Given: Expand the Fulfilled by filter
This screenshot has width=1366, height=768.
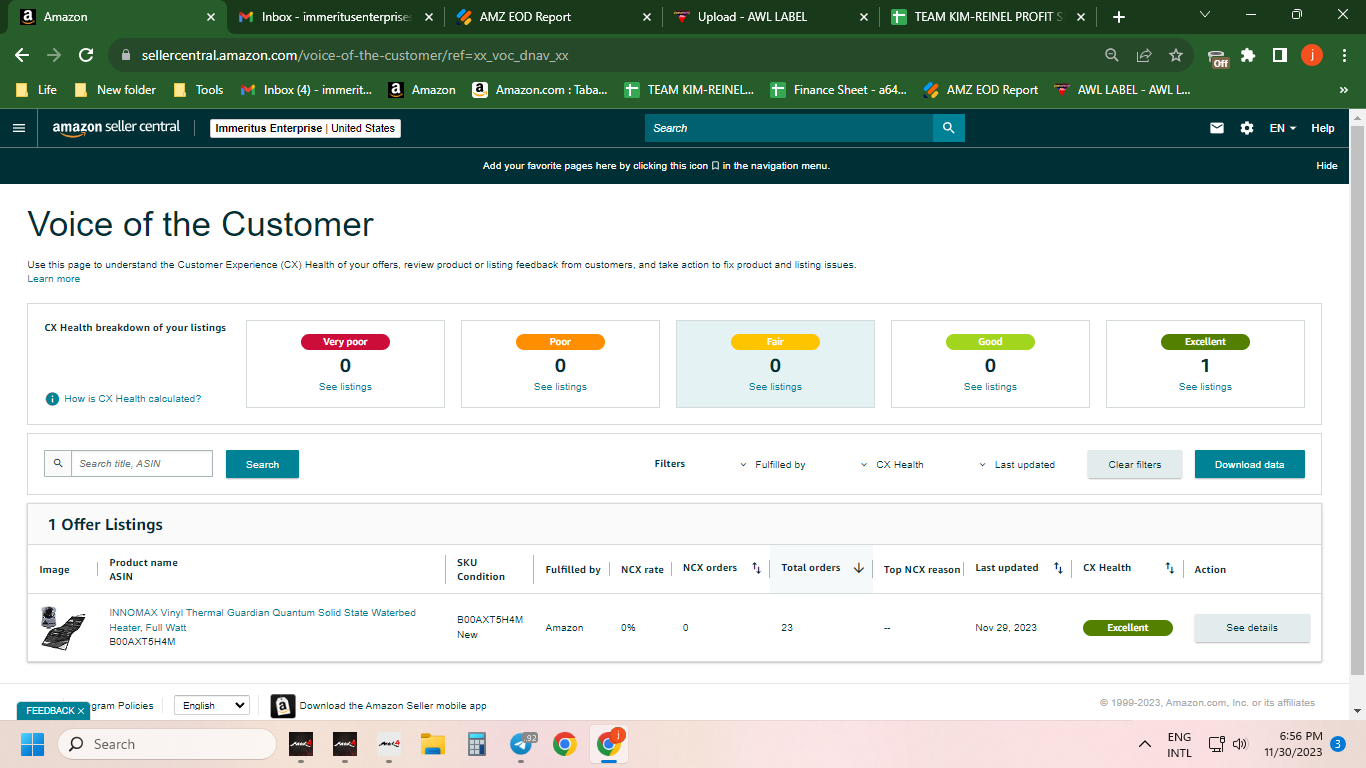Looking at the screenshot, I should click(773, 465).
